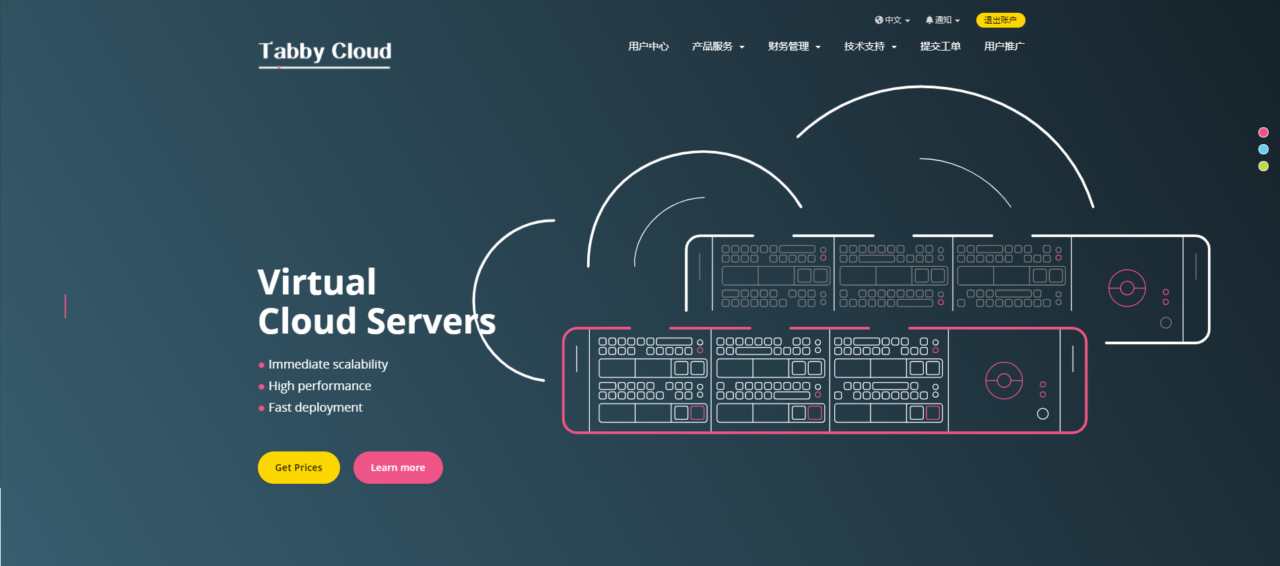Screen dimensions: 1280x566
Task: Click the notification bell icon
Action: point(929,20)
